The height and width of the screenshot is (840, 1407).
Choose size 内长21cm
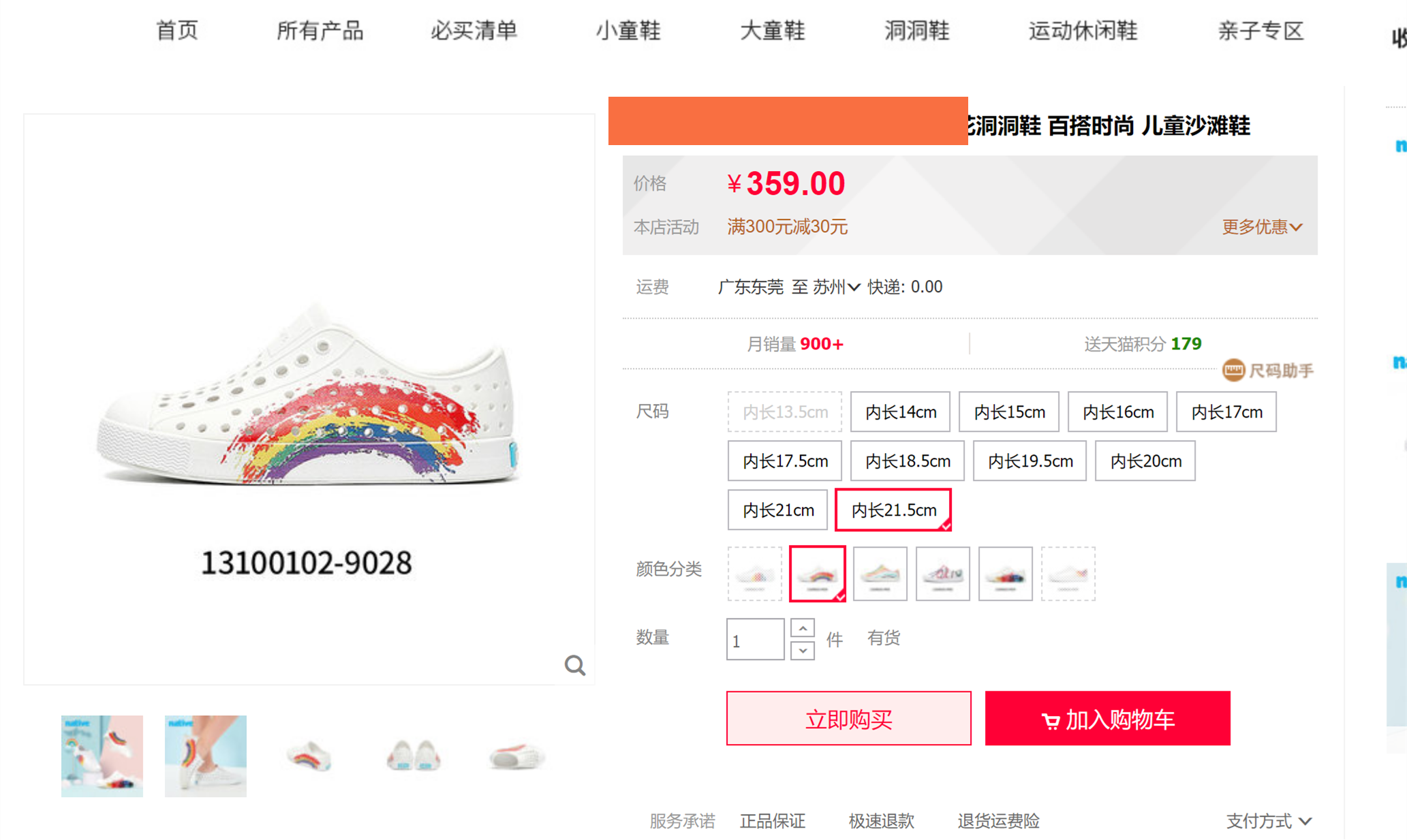click(x=777, y=510)
